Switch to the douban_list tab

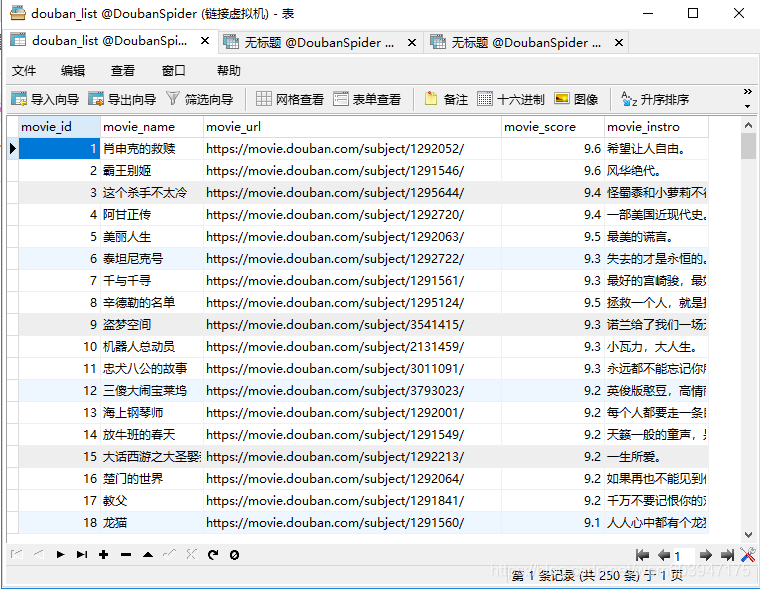tap(110, 41)
